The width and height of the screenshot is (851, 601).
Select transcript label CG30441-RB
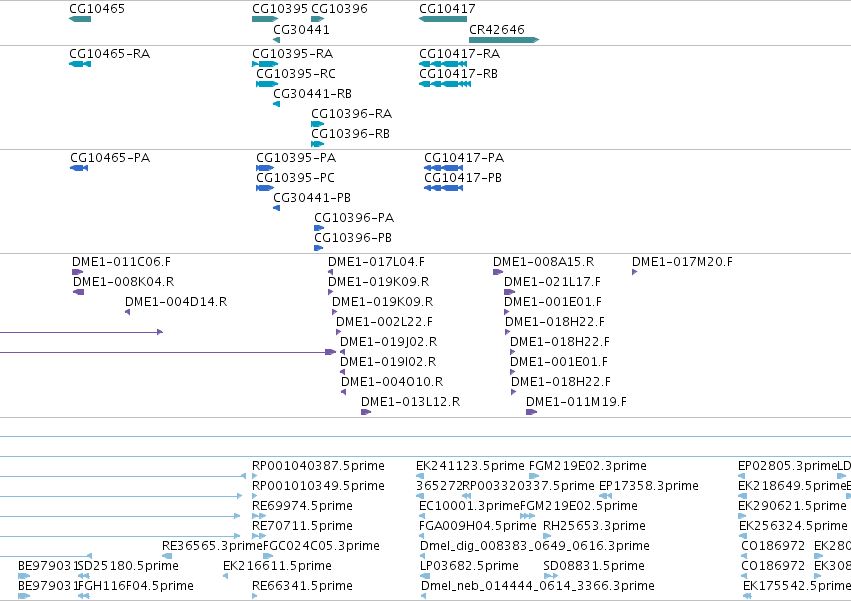[x=313, y=94]
